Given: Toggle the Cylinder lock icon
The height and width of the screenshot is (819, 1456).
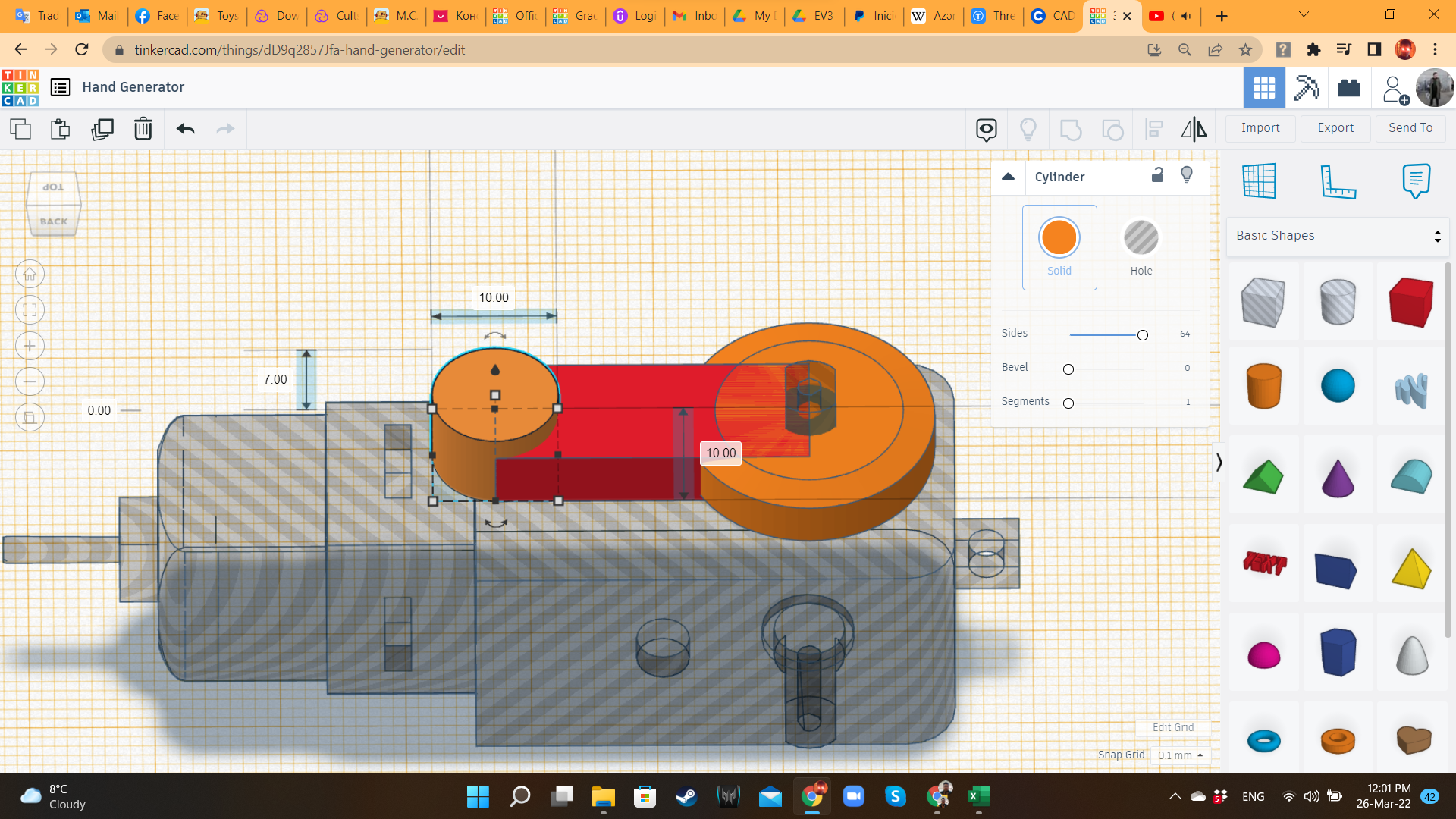Looking at the screenshot, I should (1157, 175).
